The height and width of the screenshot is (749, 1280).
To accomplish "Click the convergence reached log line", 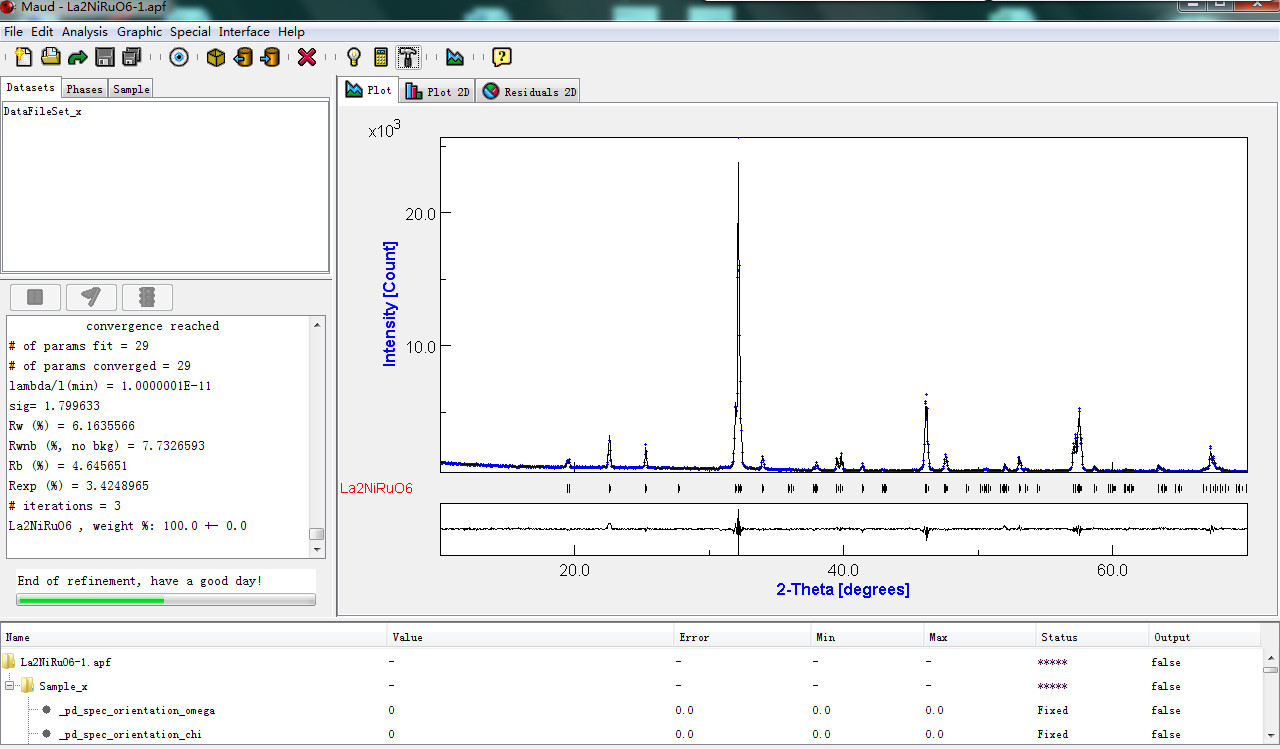I will 152,326.
